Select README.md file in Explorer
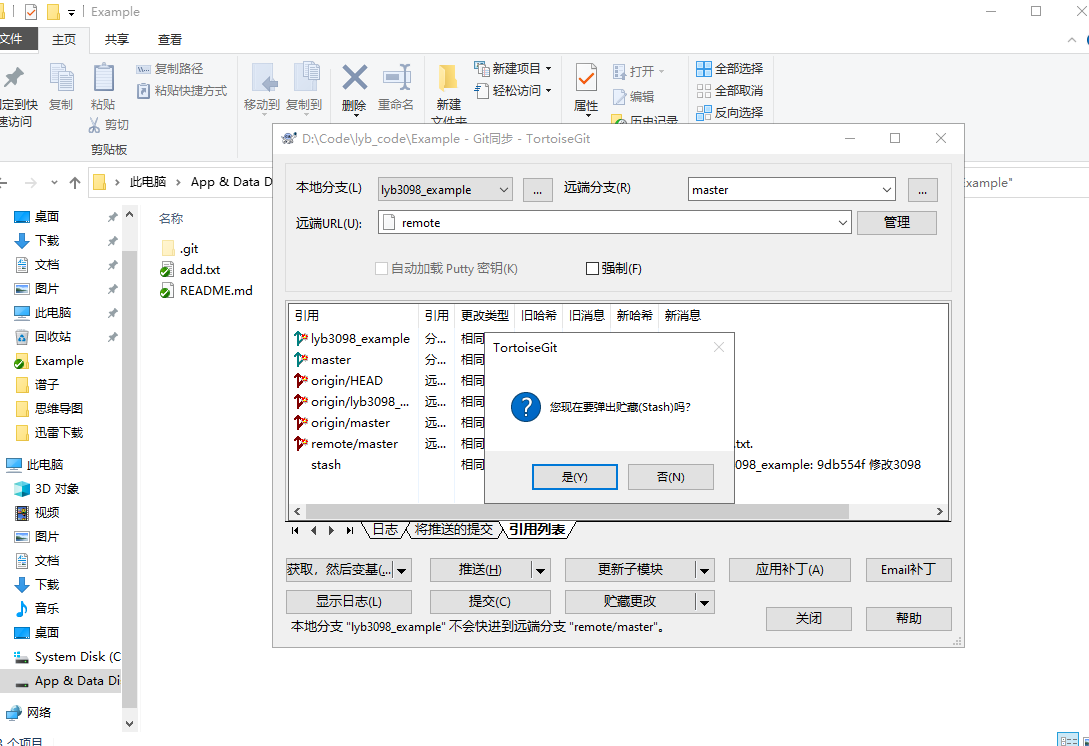Image resolution: width=1089 pixels, height=746 pixels. pyautogui.click(x=206, y=291)
